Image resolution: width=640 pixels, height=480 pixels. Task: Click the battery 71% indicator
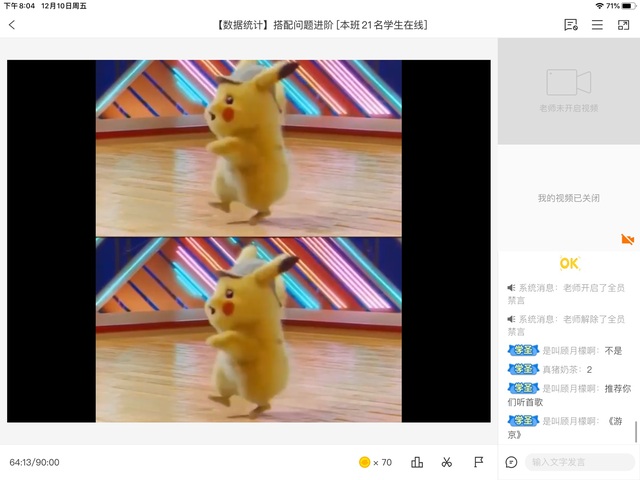[620, 6]
